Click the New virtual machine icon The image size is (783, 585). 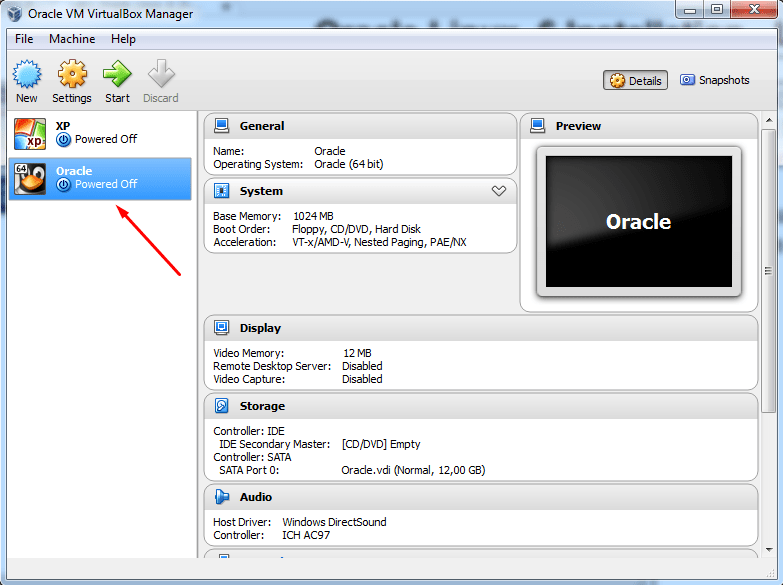(26, 74)
